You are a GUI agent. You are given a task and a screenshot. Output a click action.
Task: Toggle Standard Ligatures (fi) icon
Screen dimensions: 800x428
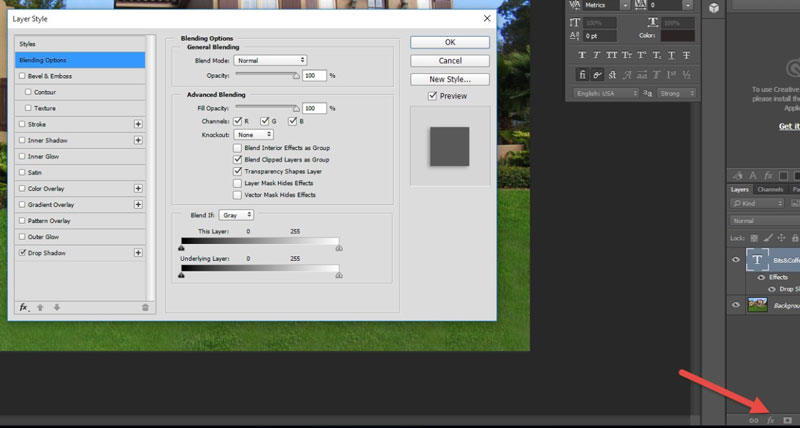pos(582,75)
